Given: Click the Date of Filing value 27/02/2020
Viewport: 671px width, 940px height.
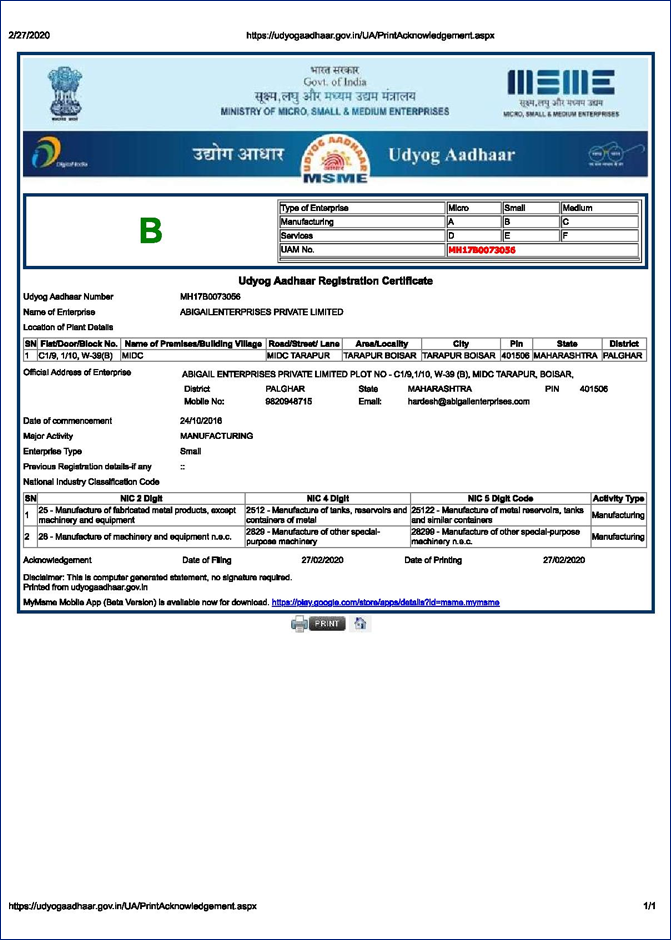Looking at the screenshot, I should point(323,560).
